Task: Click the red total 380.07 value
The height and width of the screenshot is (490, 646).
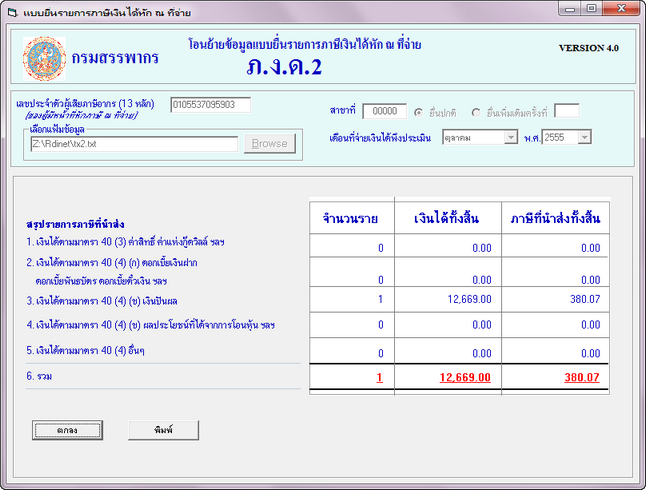Action: click(582, 377)
